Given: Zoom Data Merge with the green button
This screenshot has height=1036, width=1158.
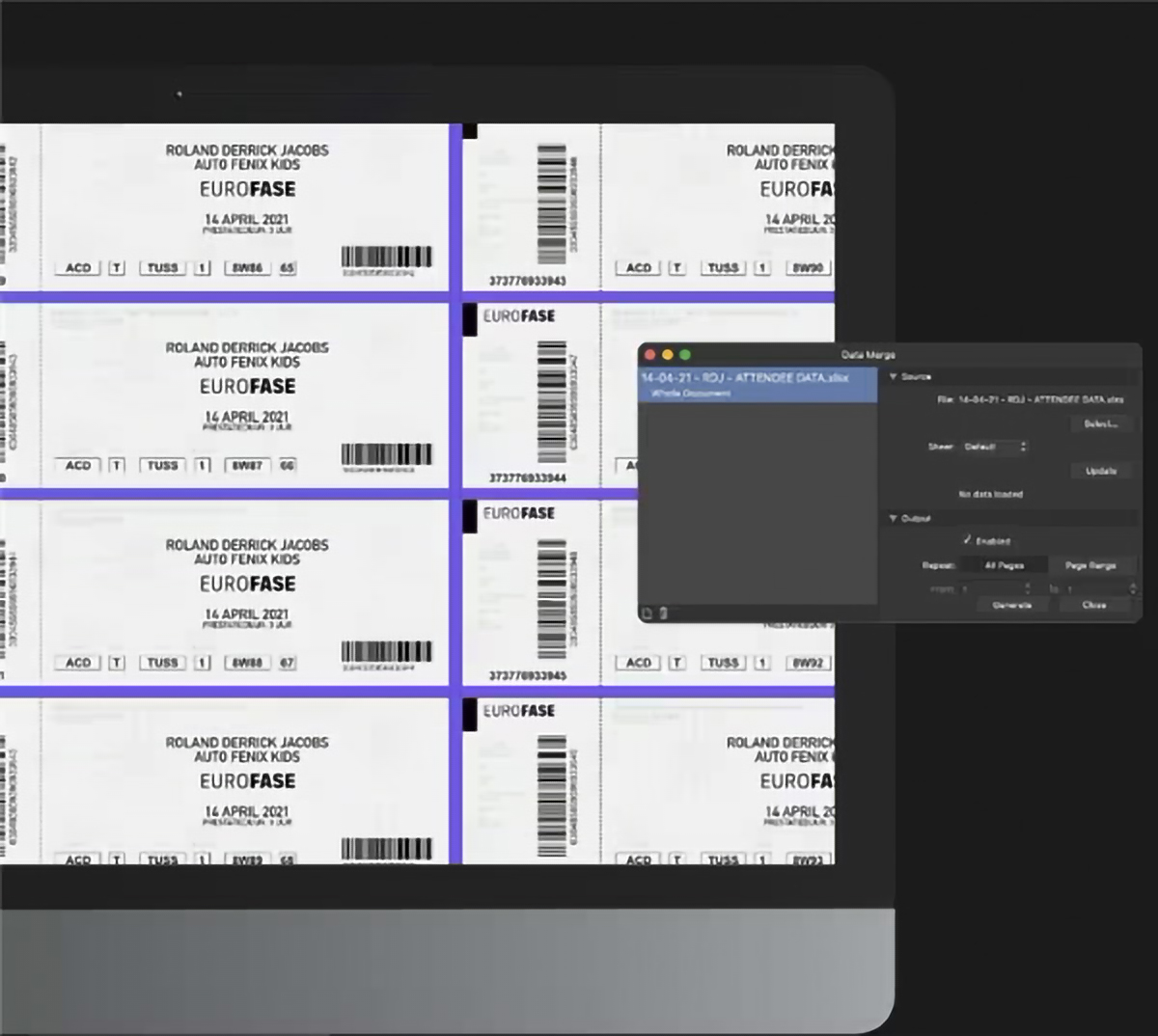Looking at the screenshot, I should [x=685, y=355].
